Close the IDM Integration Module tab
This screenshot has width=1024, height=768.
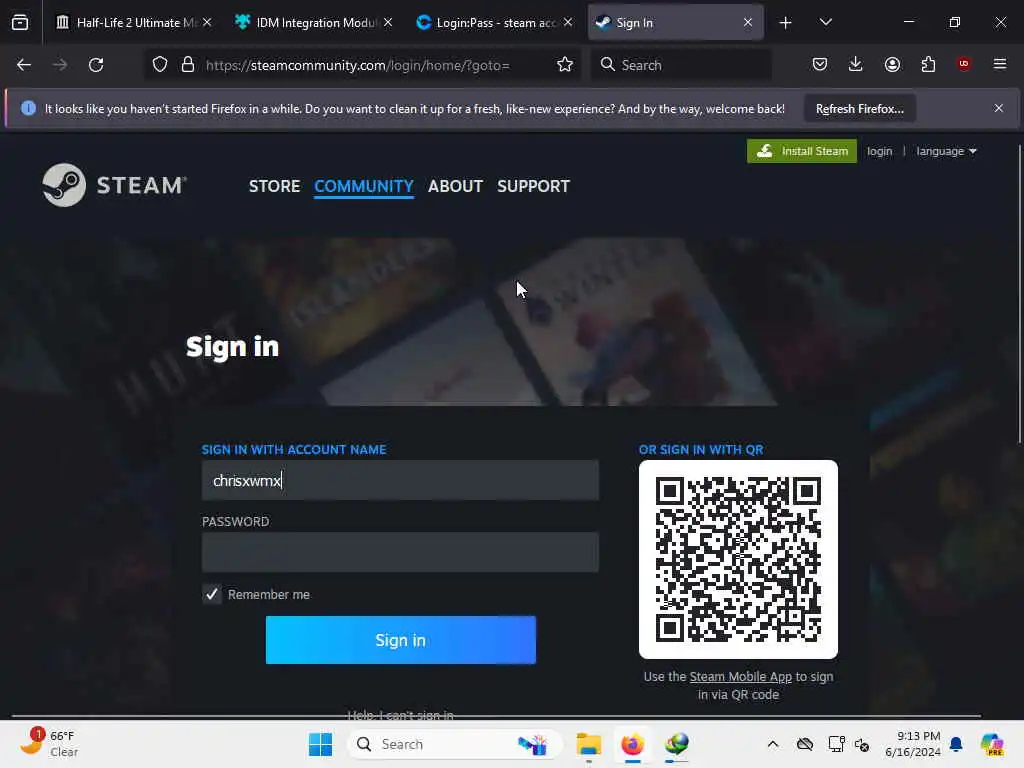(388, 22)
